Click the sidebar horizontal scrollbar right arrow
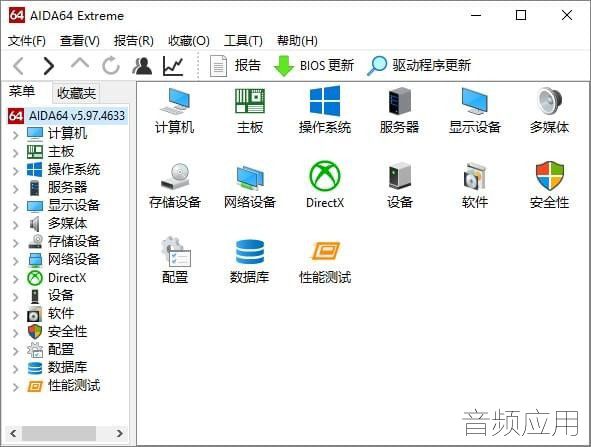Viewport: 591px width, 447px height. point(119,433)
